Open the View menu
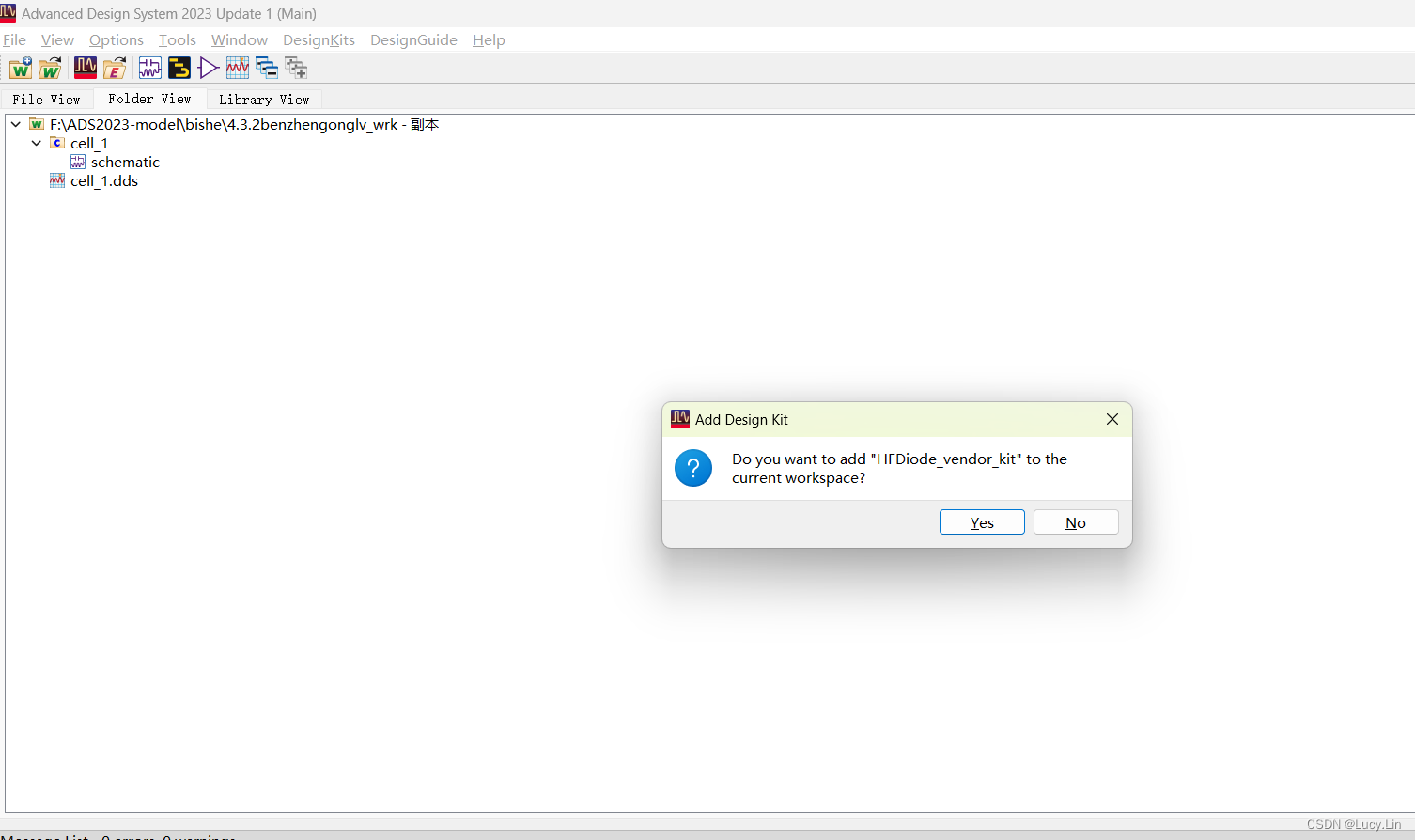Viewport: 1415px width, 840px height. click(x=57, y=39)
